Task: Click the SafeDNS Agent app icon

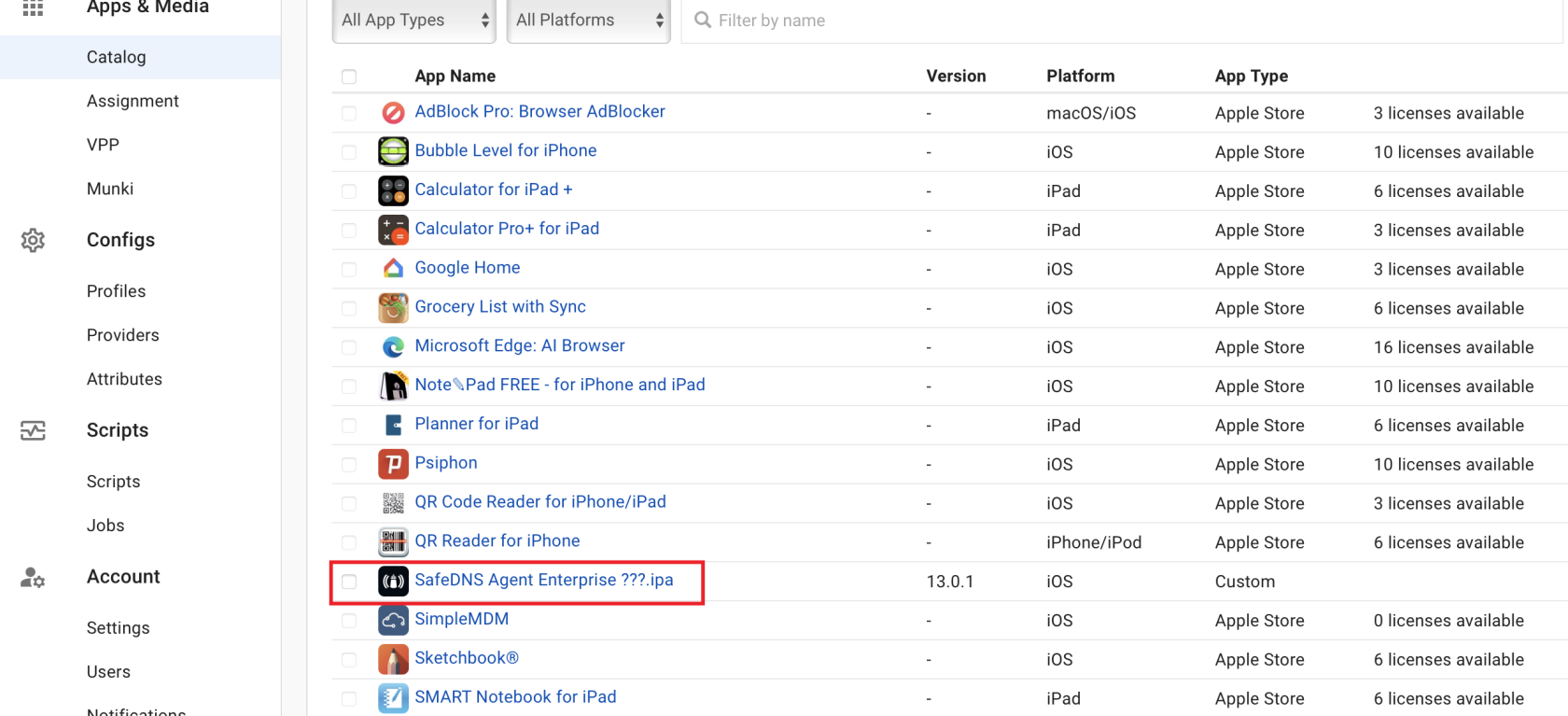Action: coord(393,582)
